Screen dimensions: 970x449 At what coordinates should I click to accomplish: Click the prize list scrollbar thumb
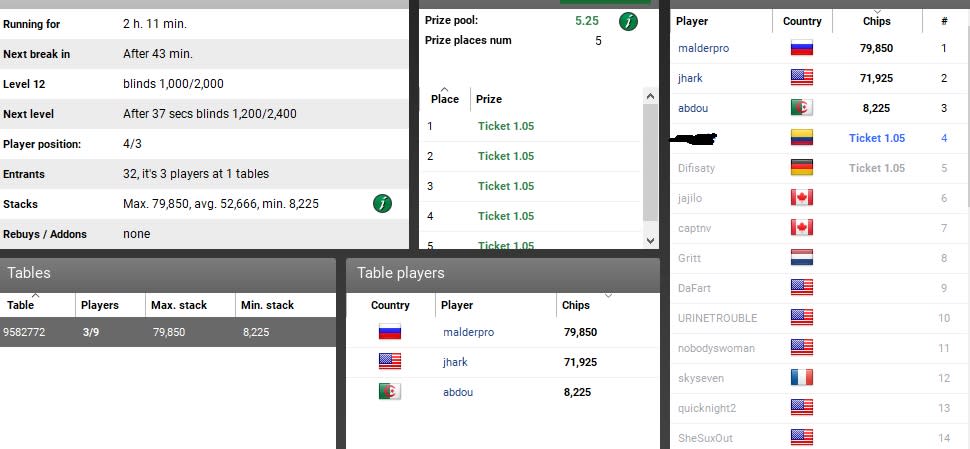coord(650,162)
